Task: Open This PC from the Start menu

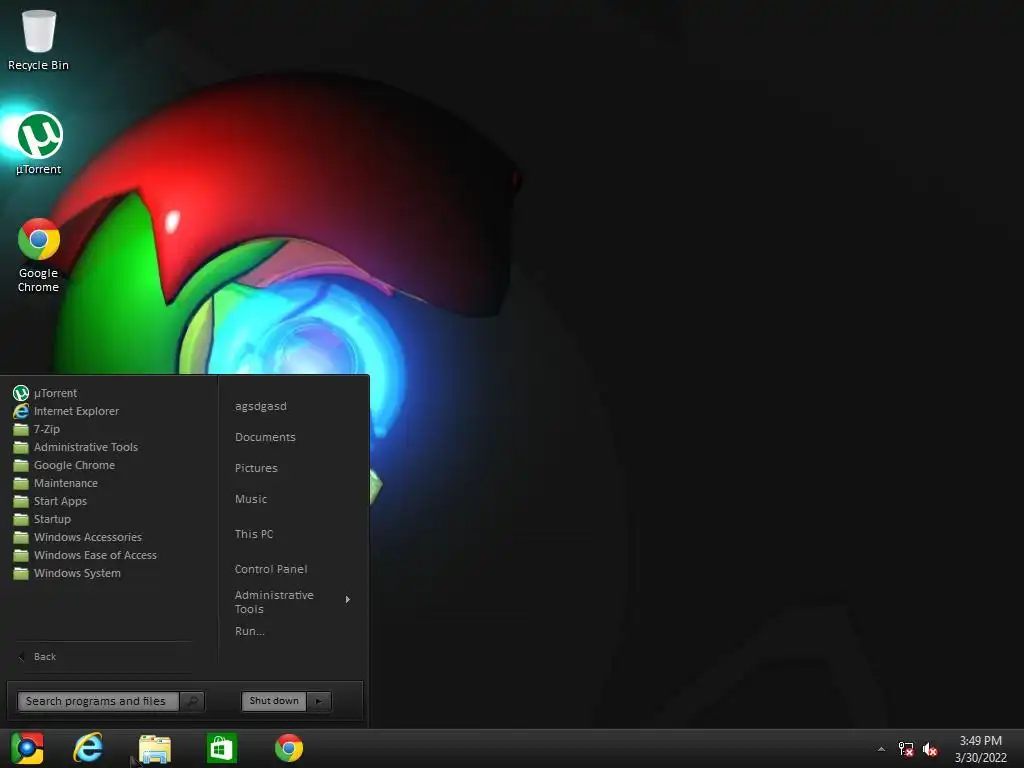Action: (254, 534)
